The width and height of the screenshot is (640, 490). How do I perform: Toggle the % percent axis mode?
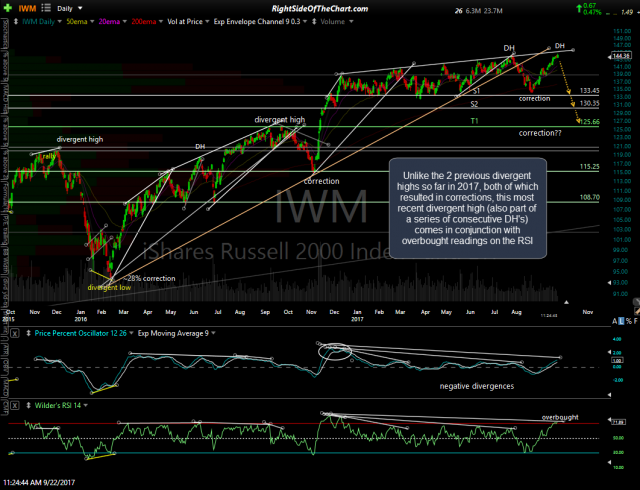[x=629, y=322]
